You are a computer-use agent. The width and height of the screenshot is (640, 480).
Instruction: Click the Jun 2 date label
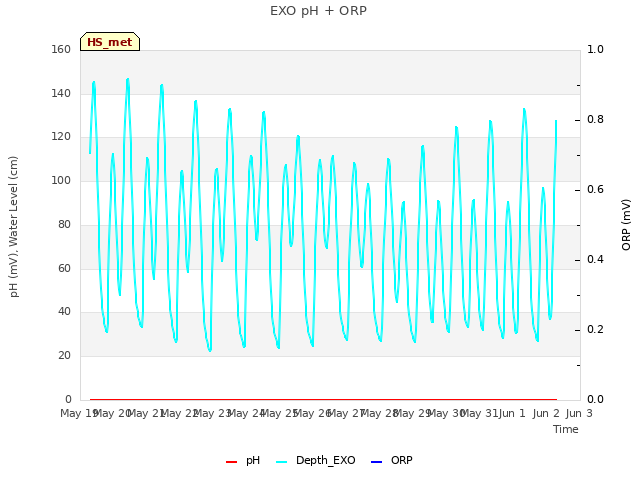tap(546, 413)
